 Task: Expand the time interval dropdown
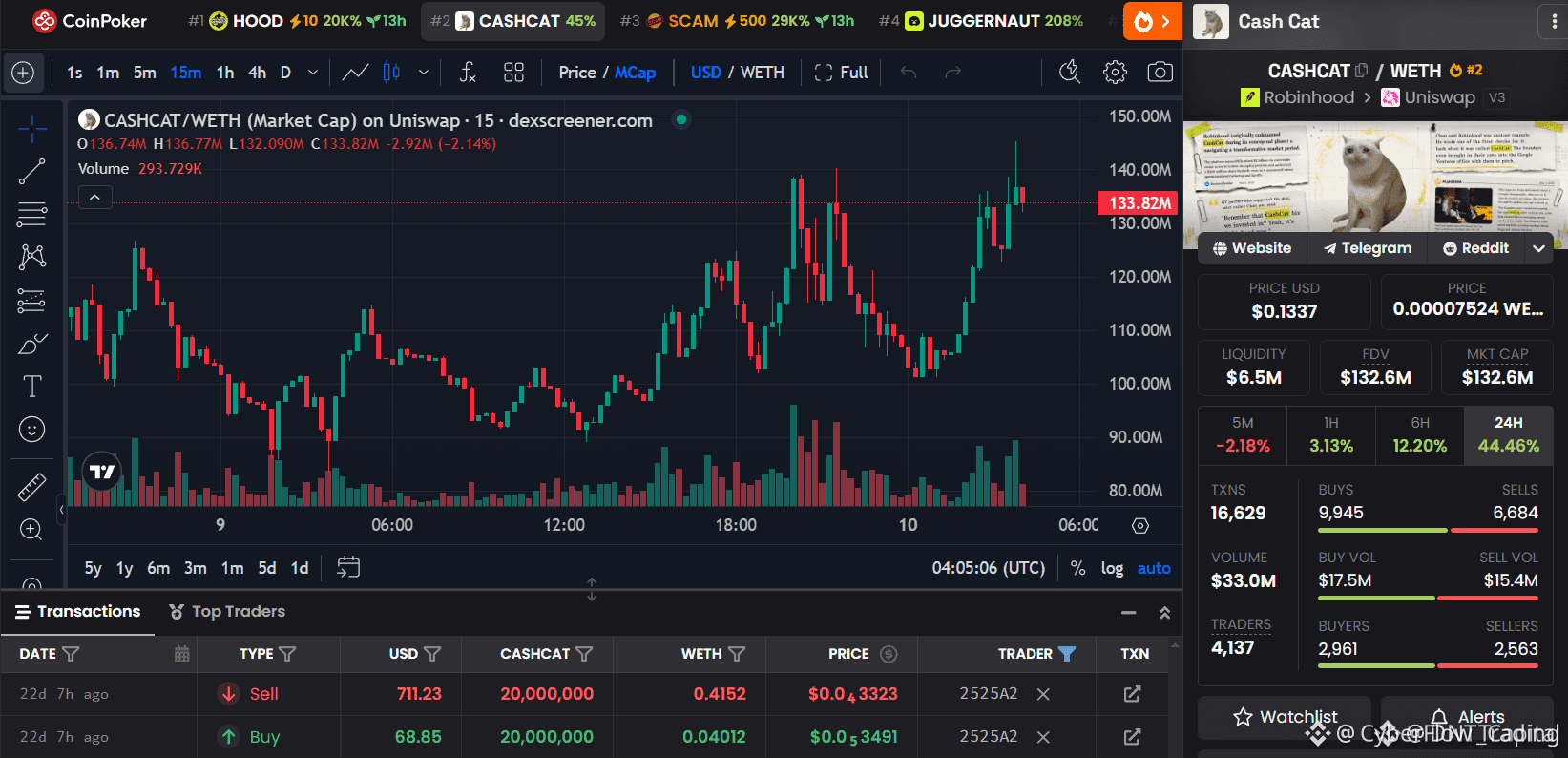pyautogui.click(x=313, y=73)
